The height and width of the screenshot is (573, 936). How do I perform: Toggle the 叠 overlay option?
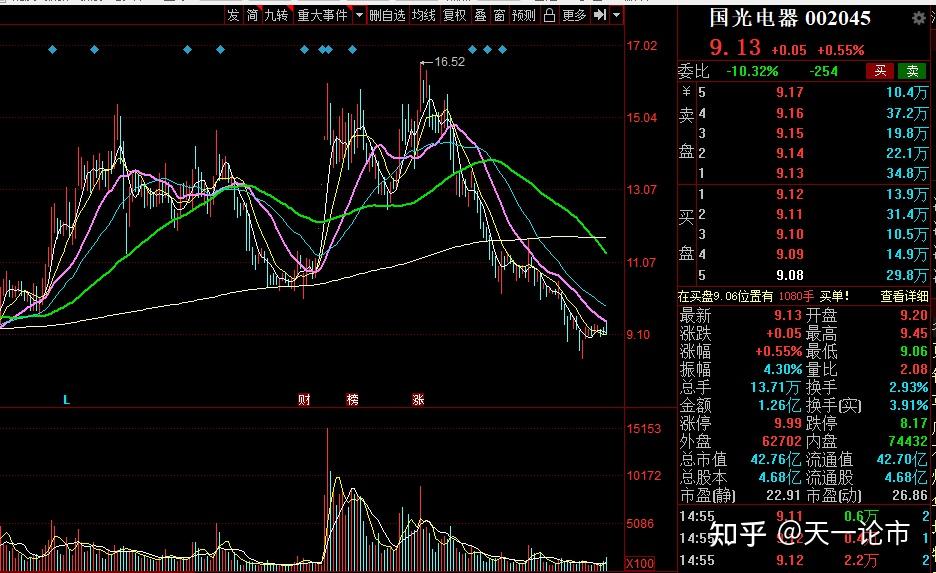(x=480, y=15)
